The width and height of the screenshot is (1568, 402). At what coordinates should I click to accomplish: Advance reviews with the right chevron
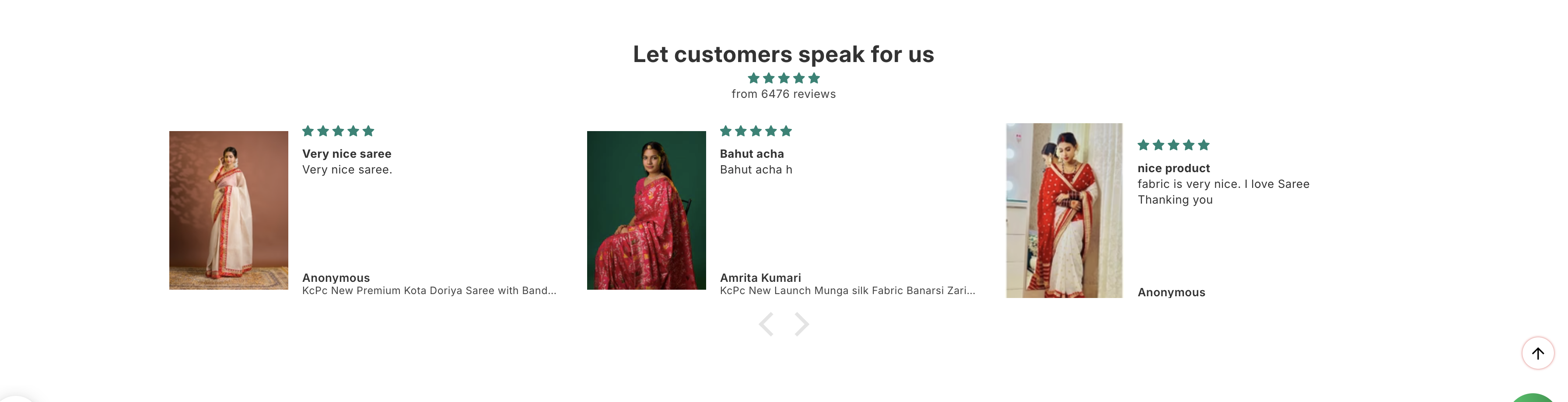801,324
